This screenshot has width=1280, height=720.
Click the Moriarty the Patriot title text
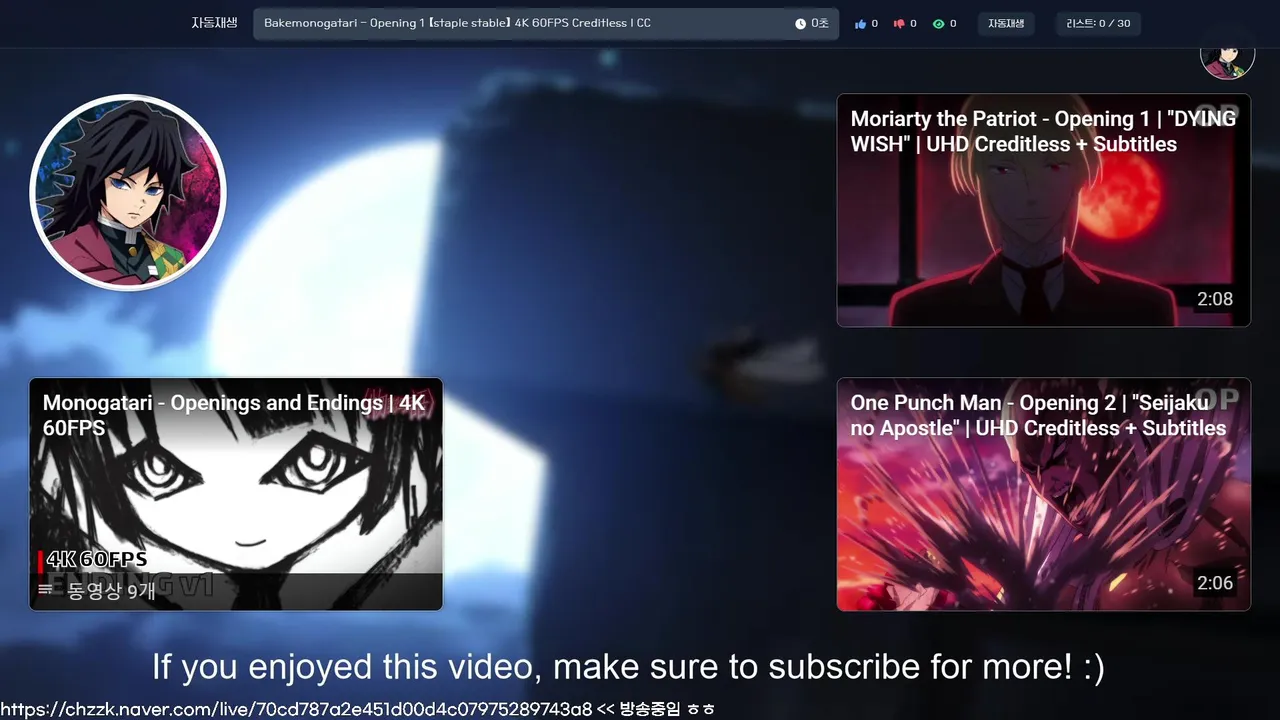pyautogui.click(x=1043, y=131)
